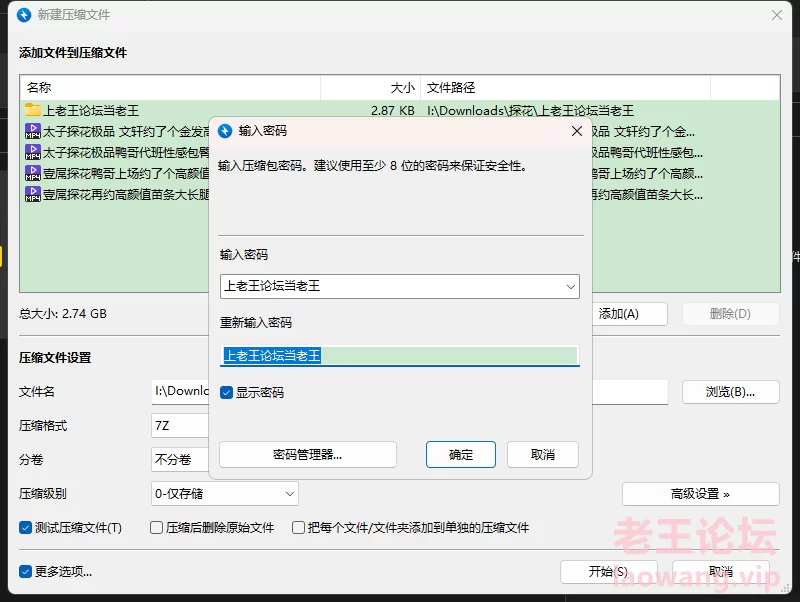Click the 开始(S) button
The image size is (800, 602).
coord(608,571)
